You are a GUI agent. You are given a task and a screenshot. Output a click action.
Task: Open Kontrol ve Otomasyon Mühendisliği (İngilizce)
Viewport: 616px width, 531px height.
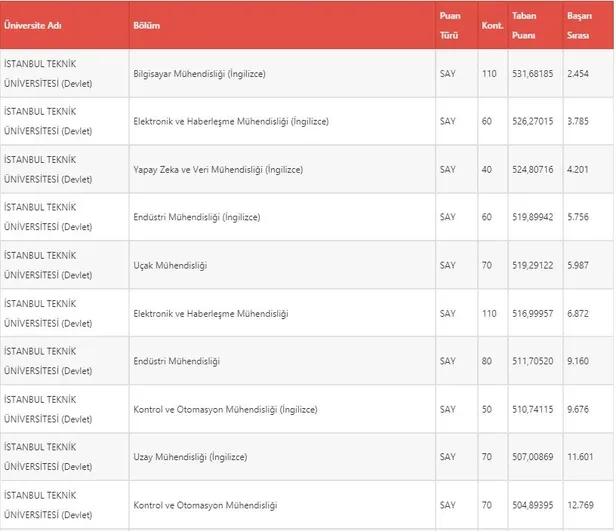[x=225, y=409]
